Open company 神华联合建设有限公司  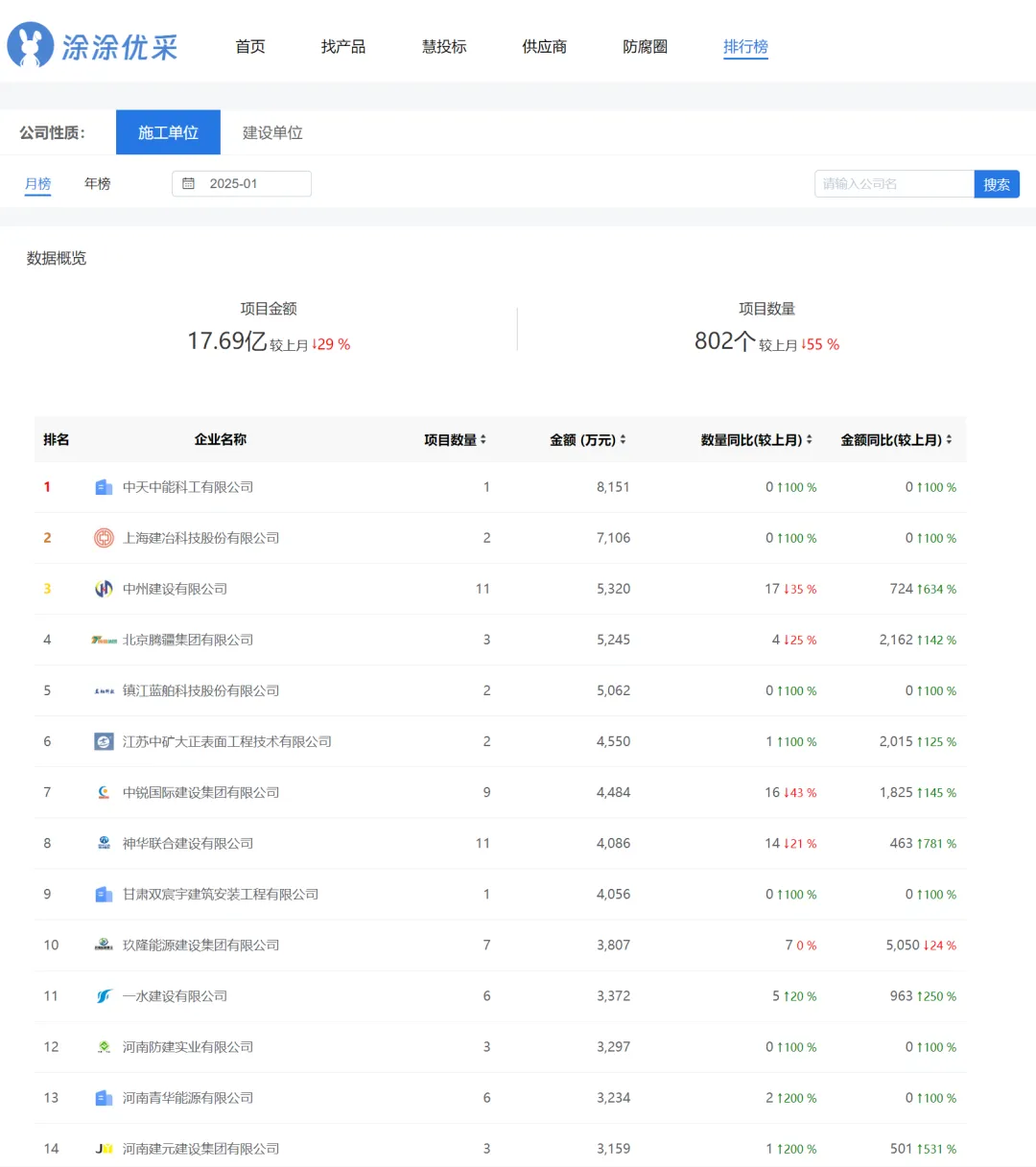[188, 843]
